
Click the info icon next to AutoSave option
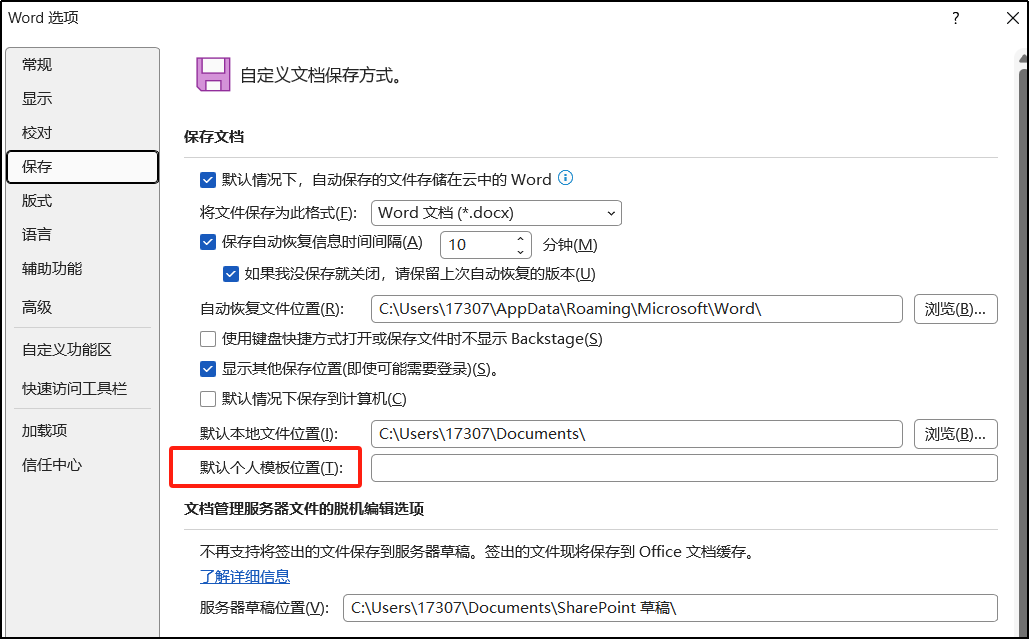click(x=565, y=178)
